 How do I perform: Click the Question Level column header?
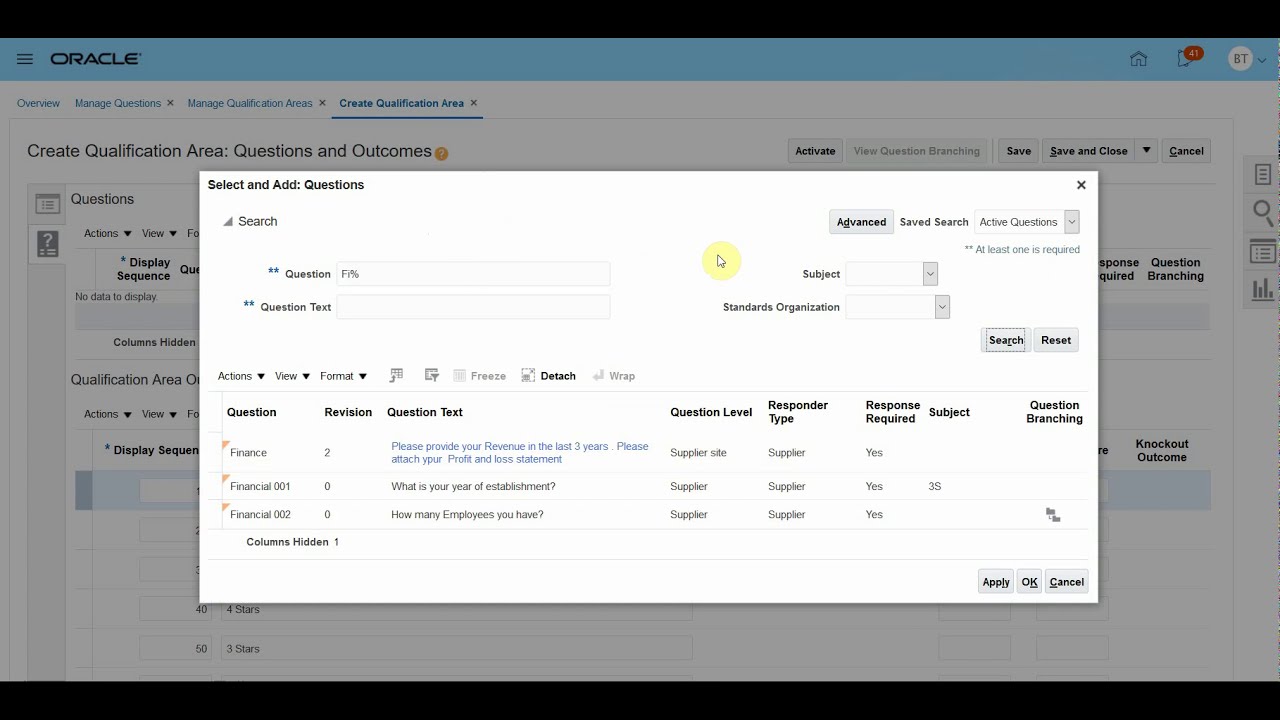coord(711,412)
